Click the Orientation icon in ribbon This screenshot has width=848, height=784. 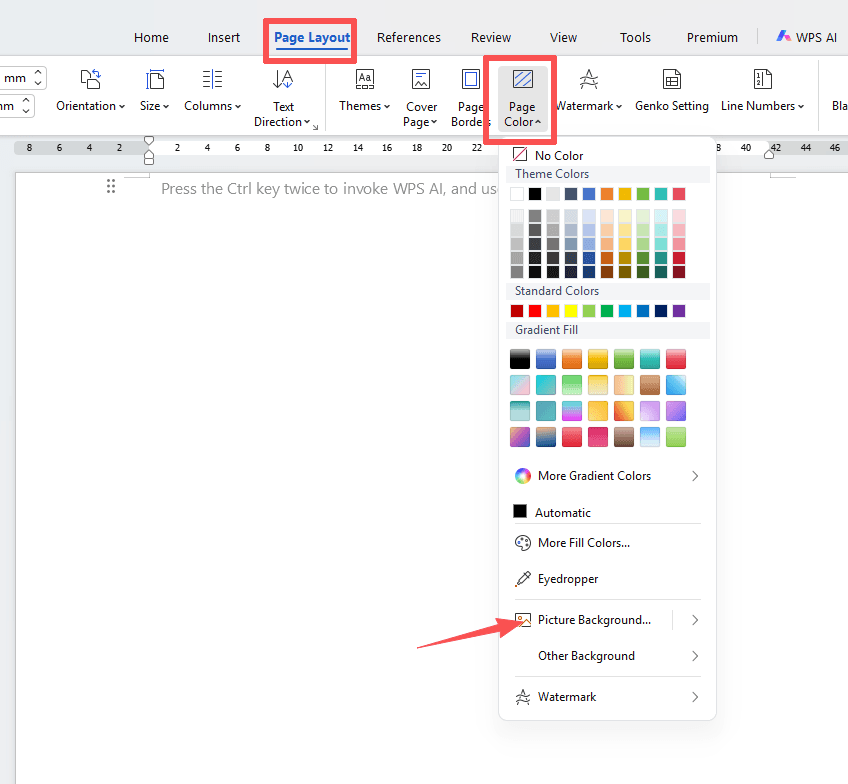coord(90,81)
